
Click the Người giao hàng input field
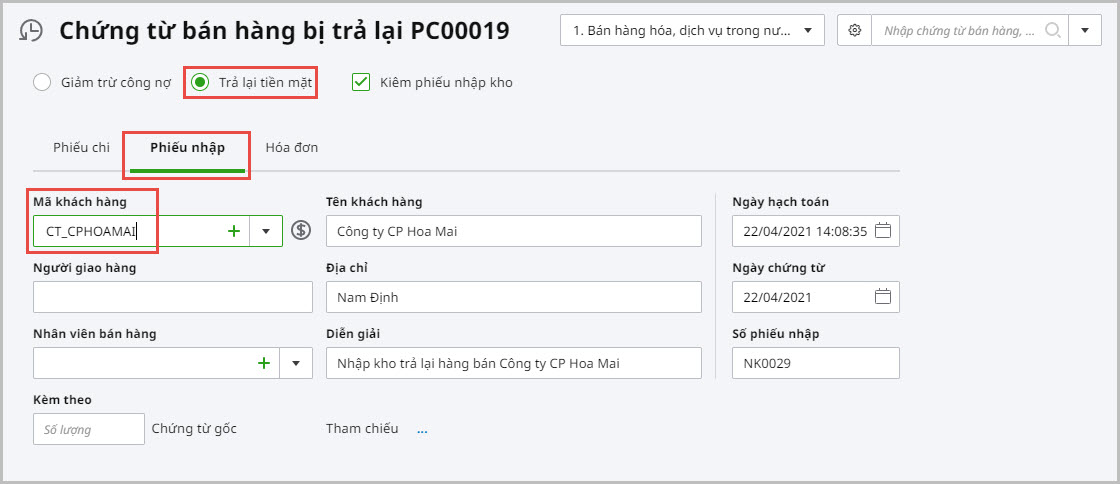point(172,297)
